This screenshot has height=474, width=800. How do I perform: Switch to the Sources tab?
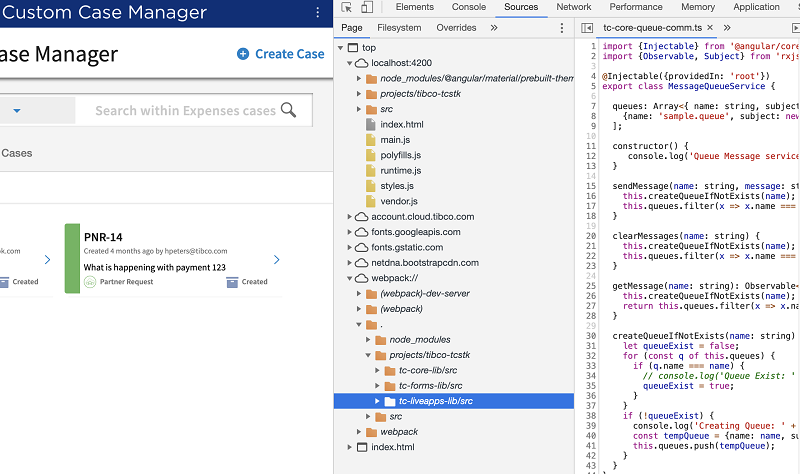[x=521, y=7]
